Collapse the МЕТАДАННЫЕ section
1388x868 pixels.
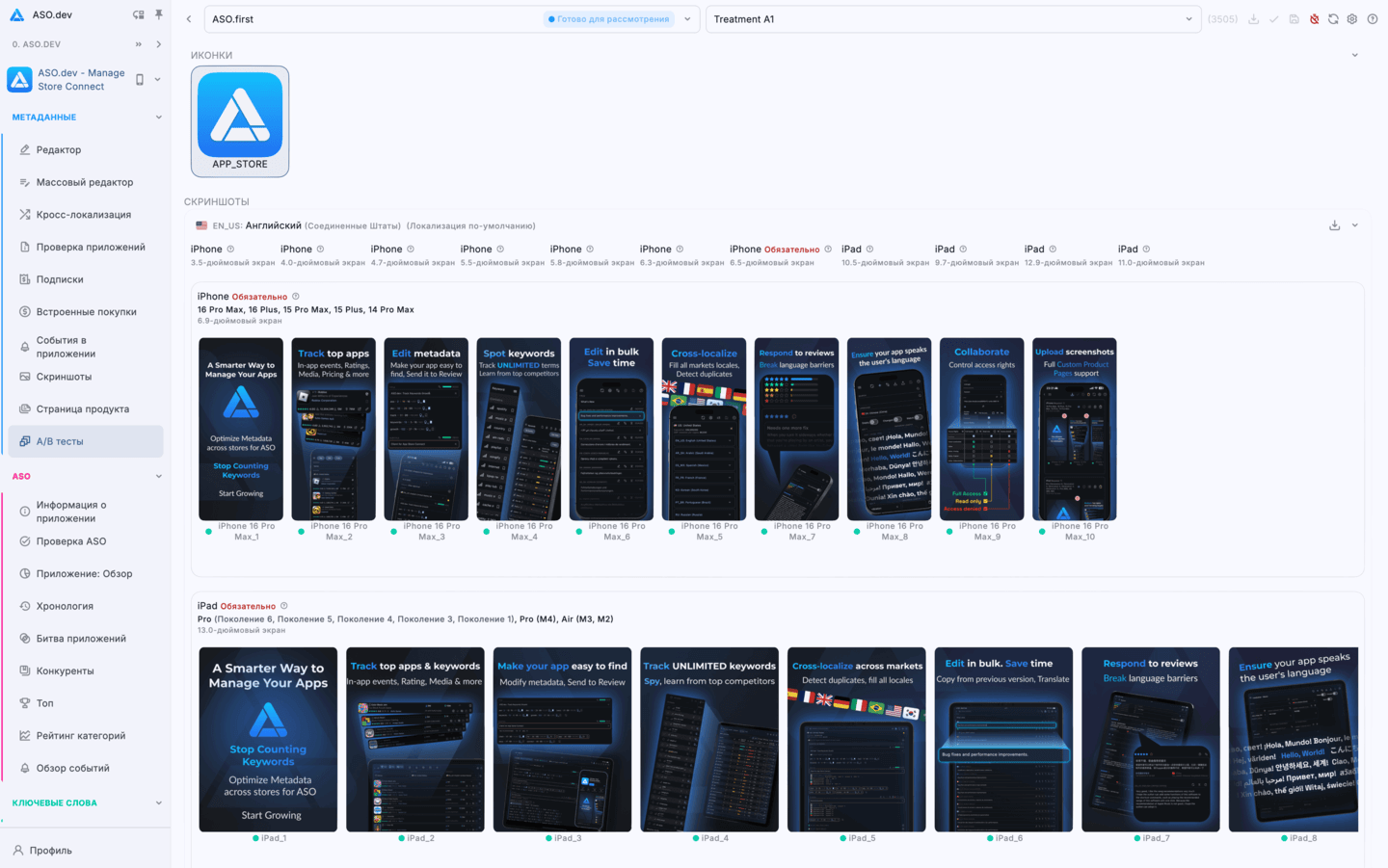[x=158, y=117]
